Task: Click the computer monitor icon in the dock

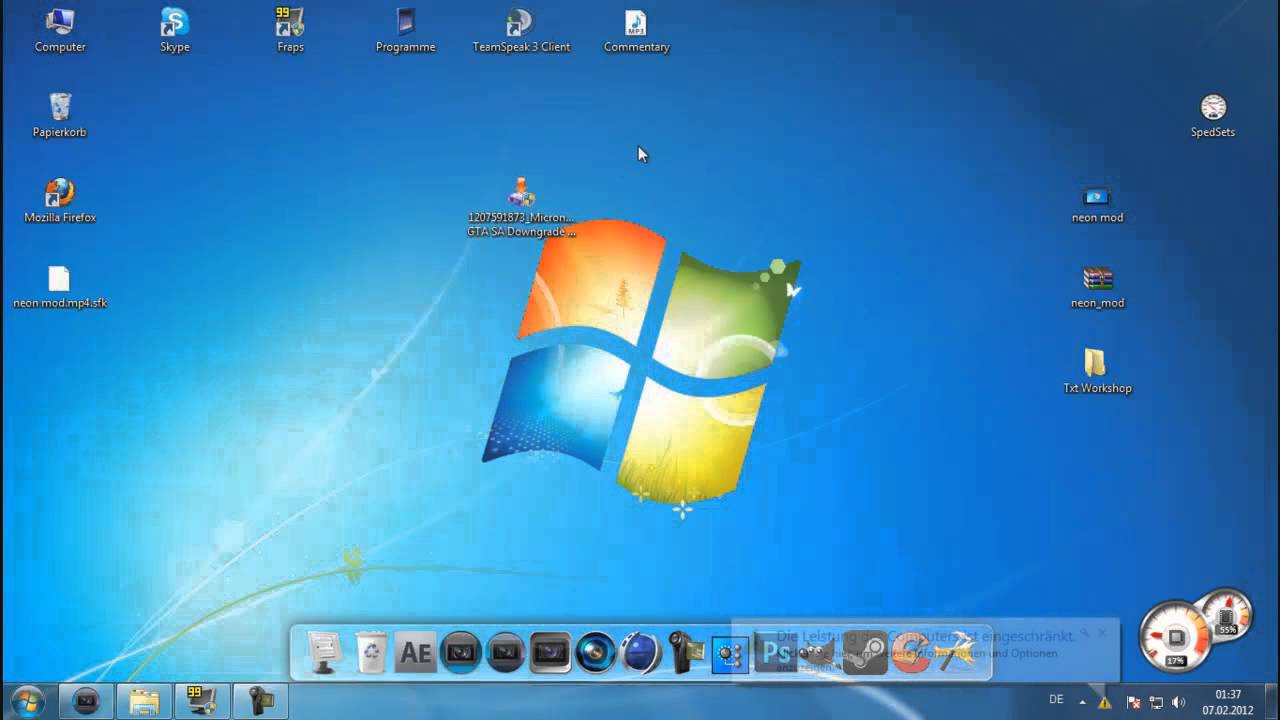Action: click(x=324, y=653)
